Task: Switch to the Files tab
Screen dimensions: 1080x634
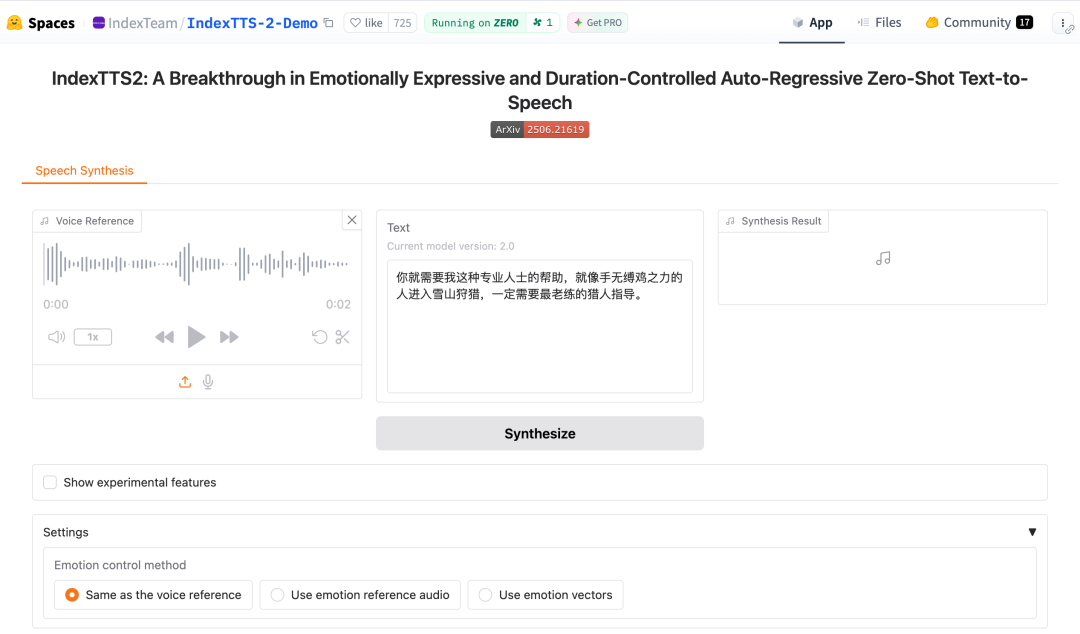Action: (x=879, y=23)
